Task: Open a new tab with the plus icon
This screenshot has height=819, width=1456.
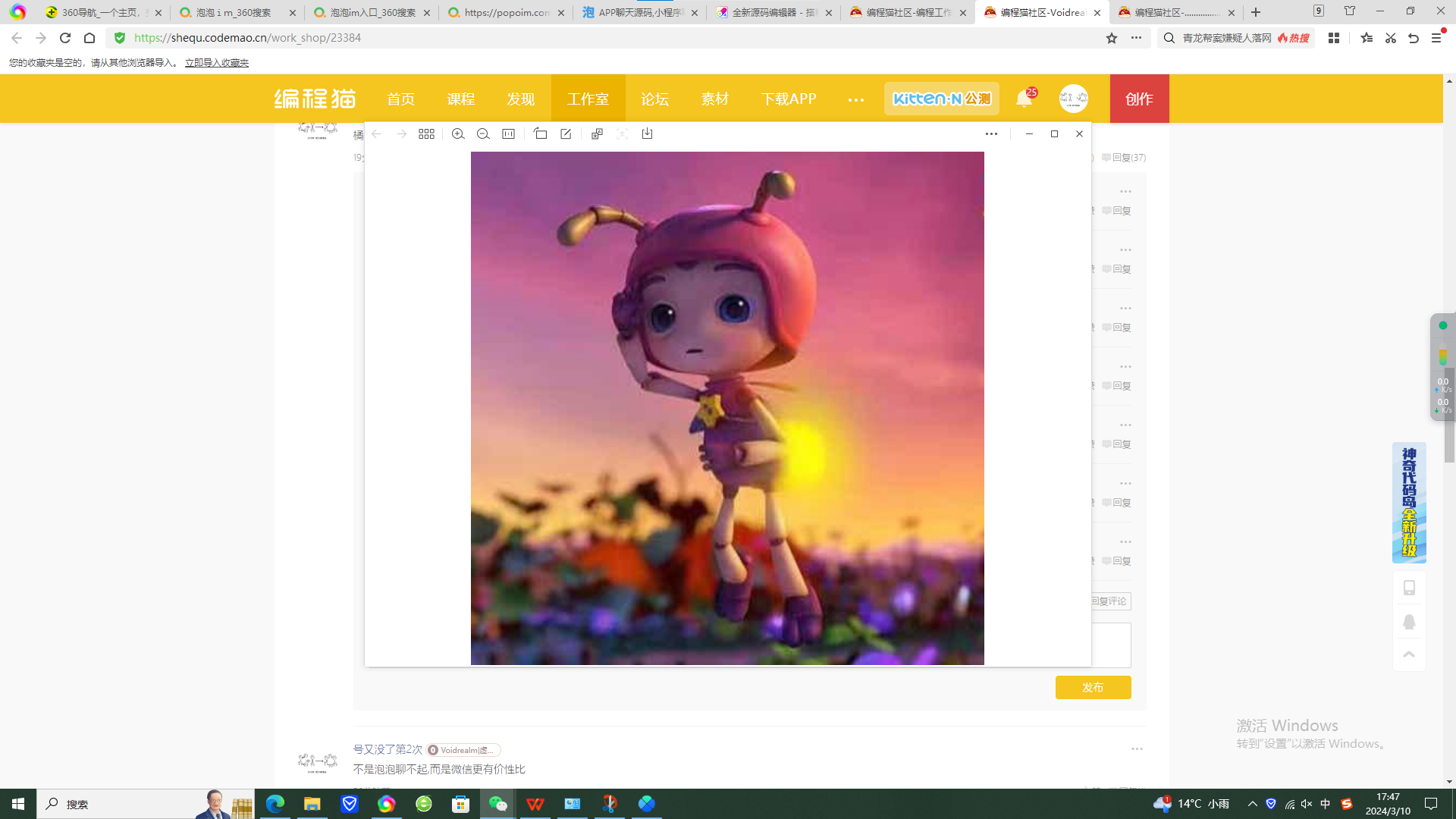Action: (1256, 12)
